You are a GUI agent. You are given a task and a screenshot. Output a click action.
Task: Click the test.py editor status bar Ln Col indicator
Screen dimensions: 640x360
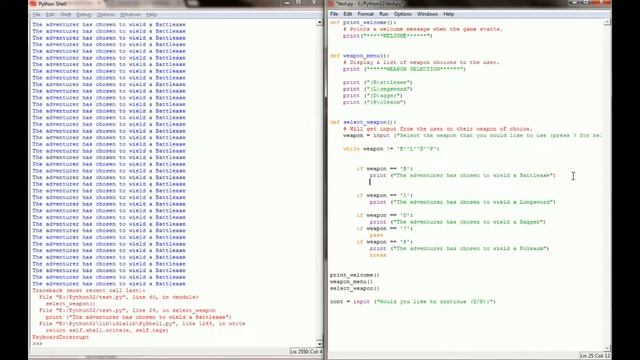tap(595, 356)
